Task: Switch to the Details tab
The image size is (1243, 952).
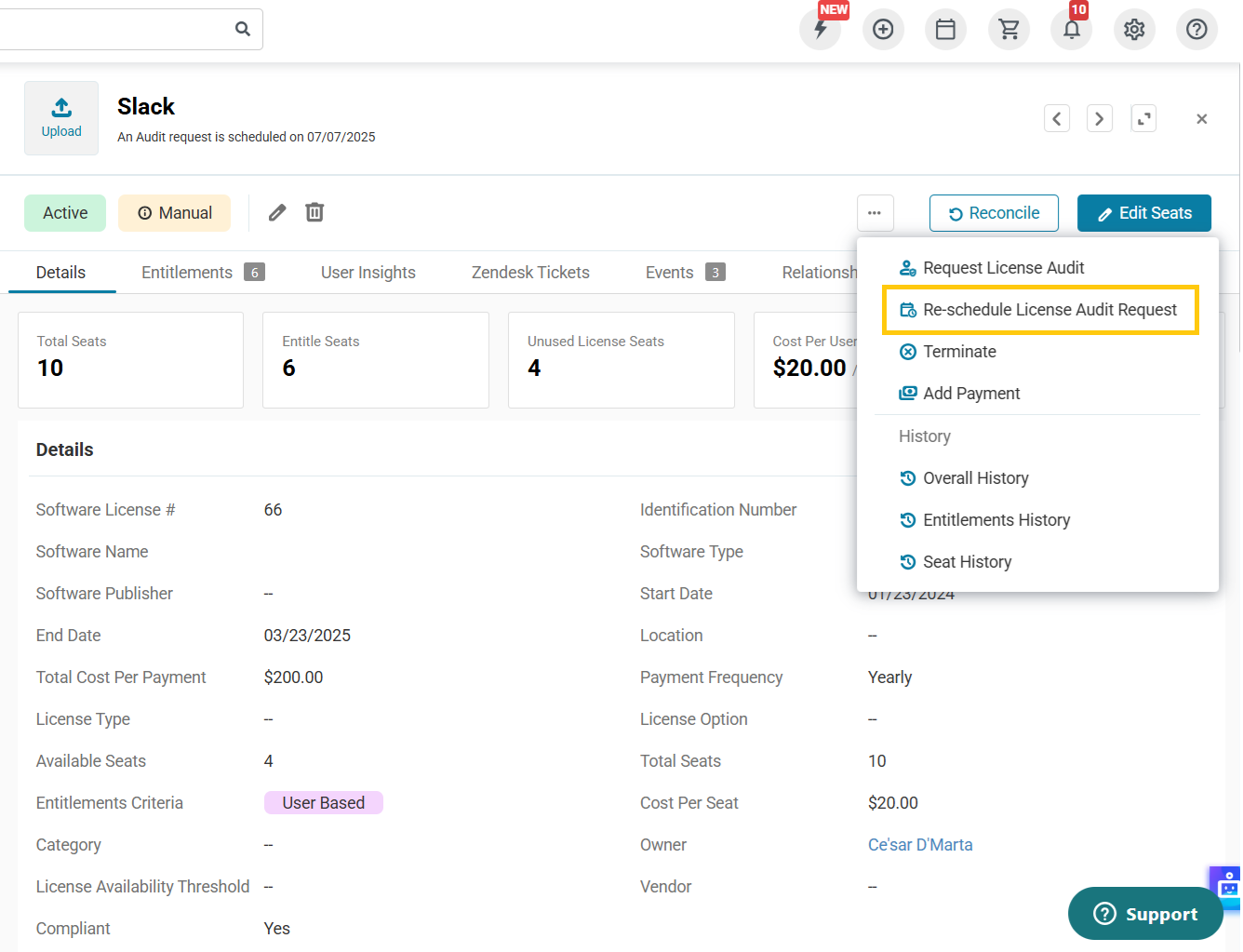Action: [60, 273]
